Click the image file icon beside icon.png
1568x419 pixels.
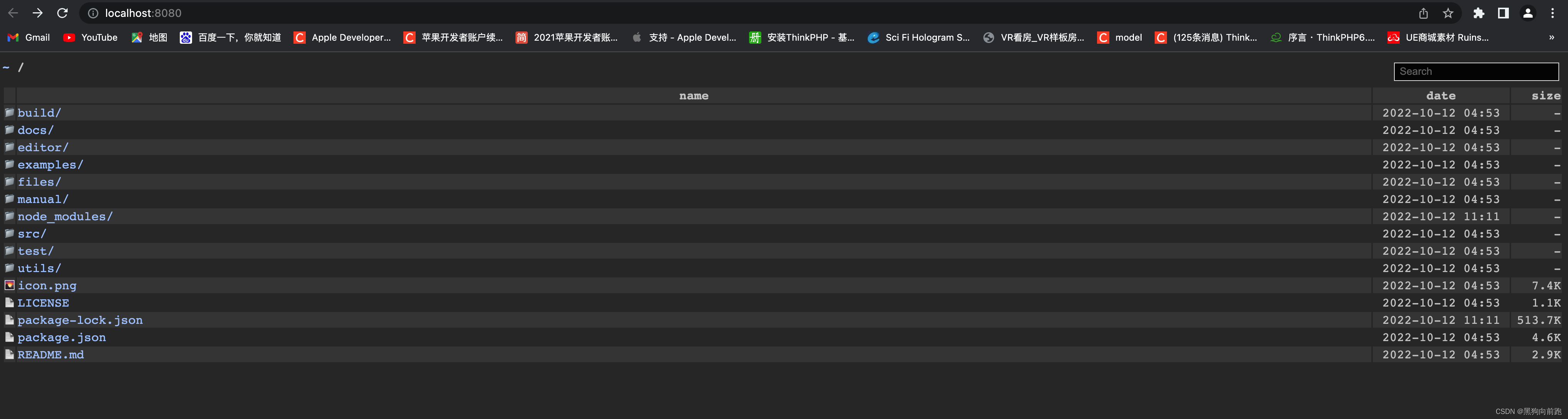tap(10, 285)
